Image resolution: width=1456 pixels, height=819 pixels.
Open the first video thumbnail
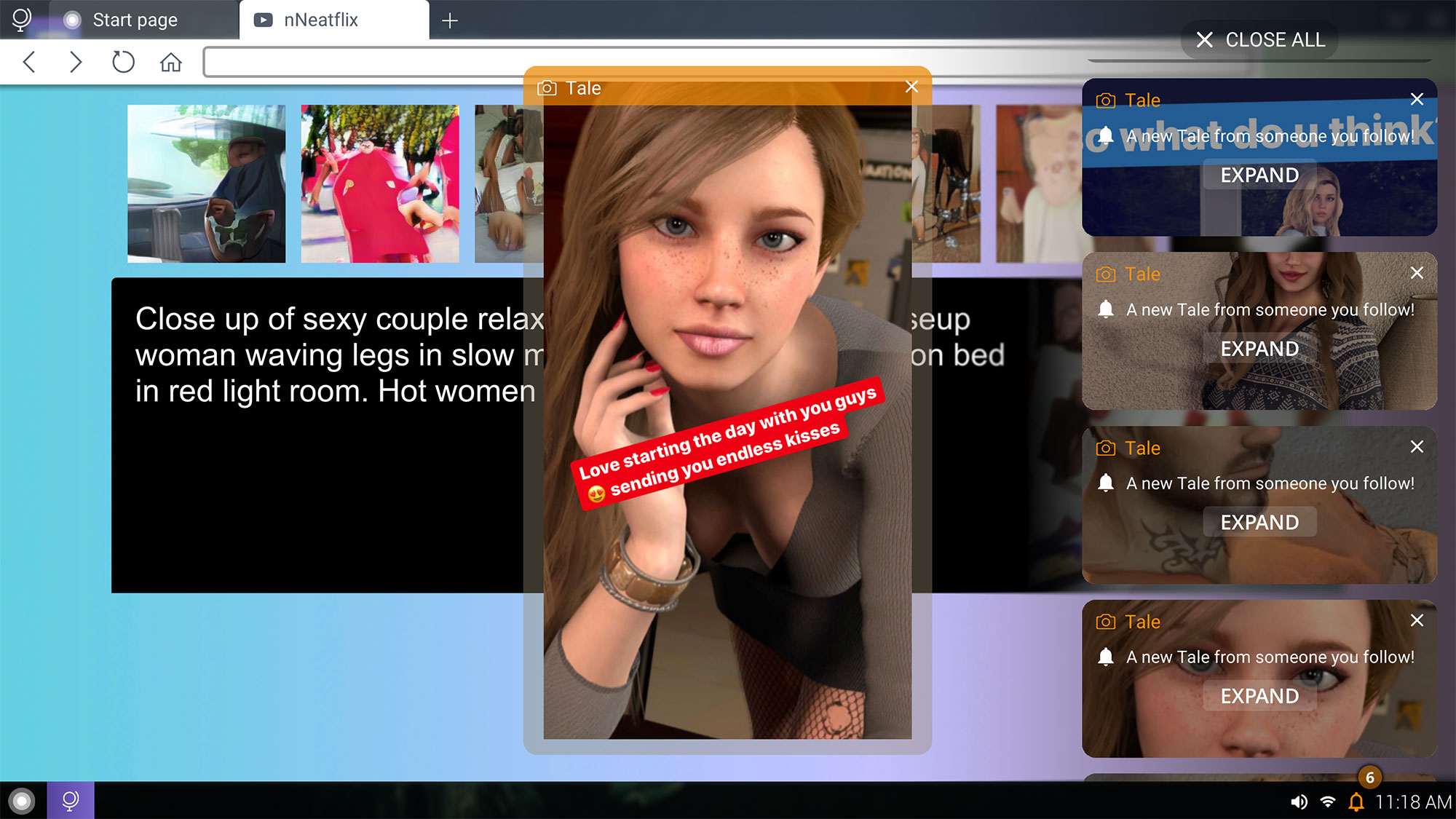point(206,183)
